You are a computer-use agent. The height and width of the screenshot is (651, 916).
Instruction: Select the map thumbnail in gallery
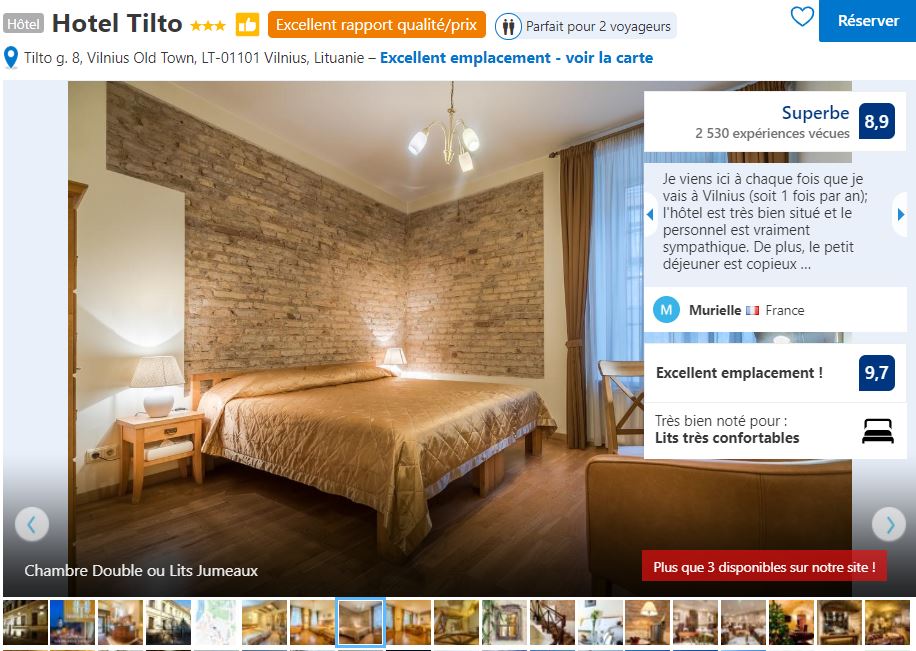click(x=216, y=622)
